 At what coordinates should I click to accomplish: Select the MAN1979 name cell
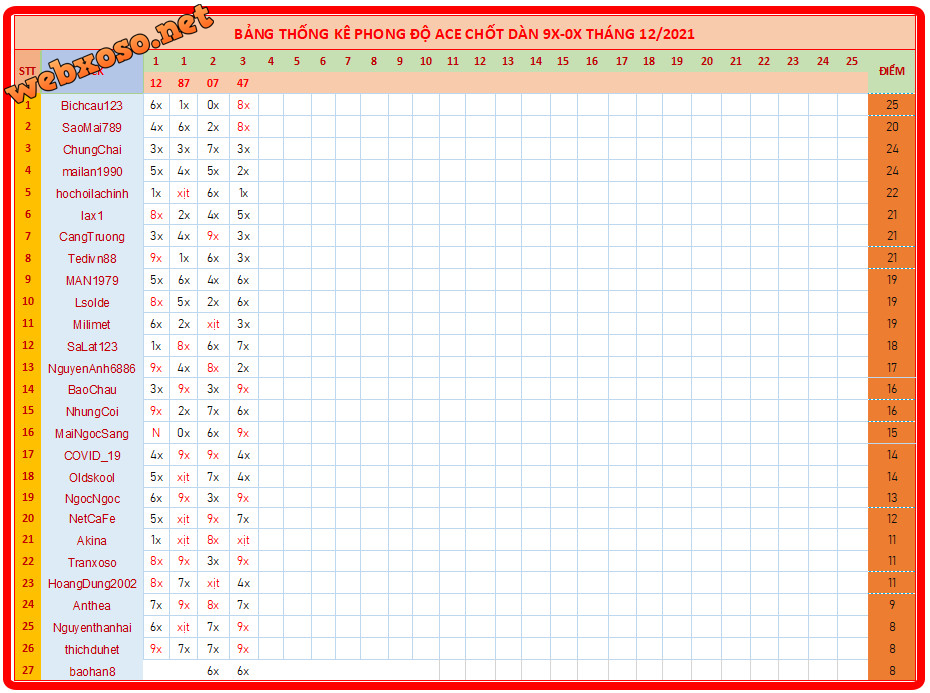92,281
